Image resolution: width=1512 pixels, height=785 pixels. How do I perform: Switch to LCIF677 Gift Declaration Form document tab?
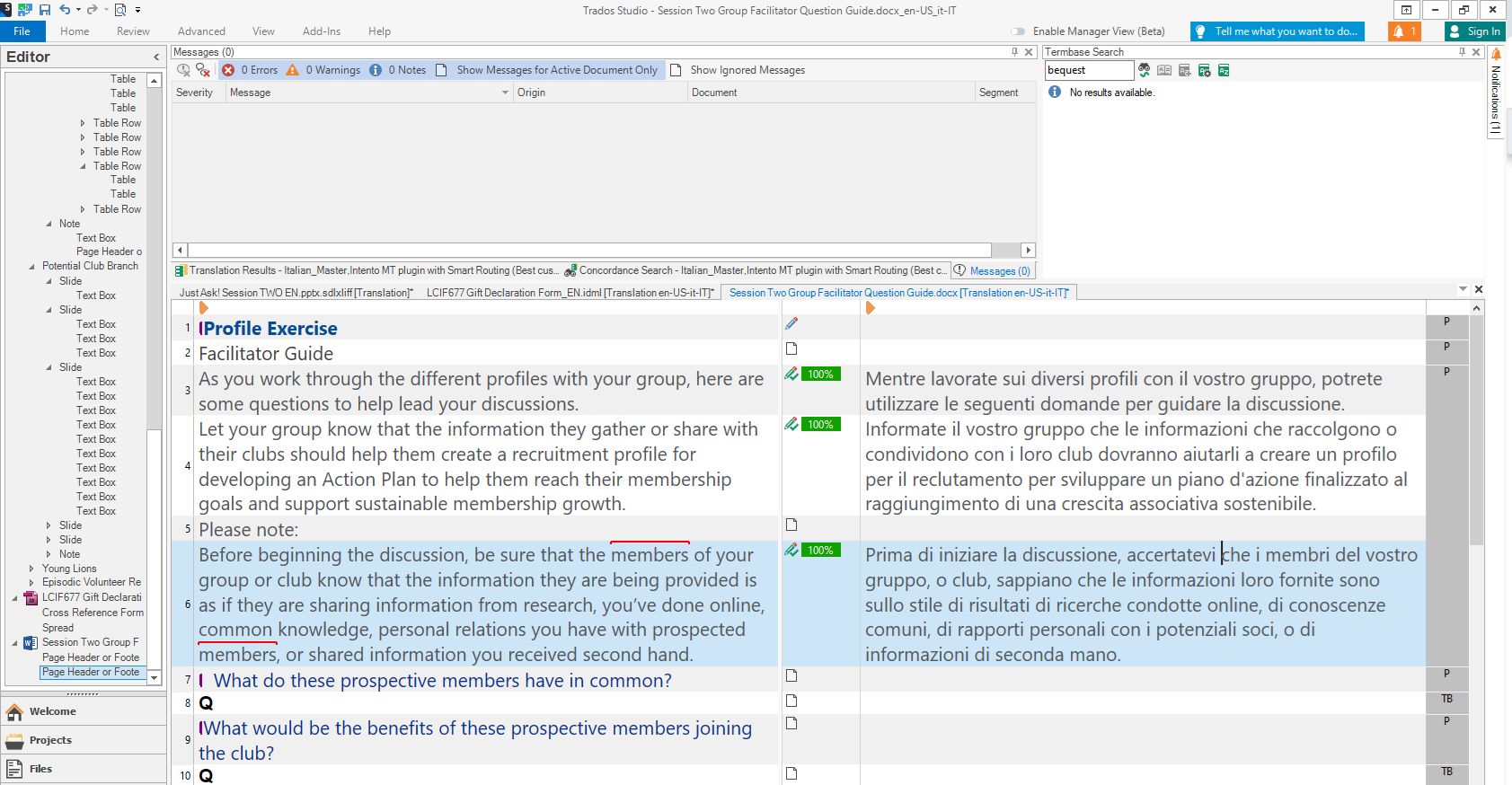[570, 293]
